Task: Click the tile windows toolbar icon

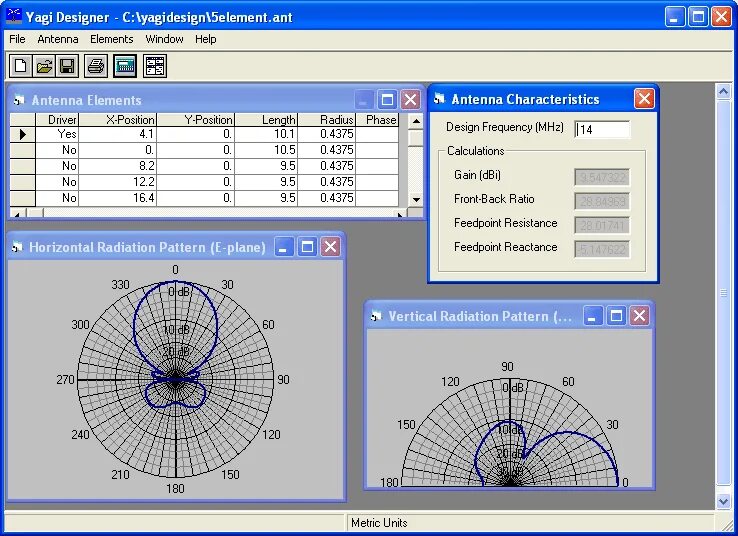Action: coord(155,66)
